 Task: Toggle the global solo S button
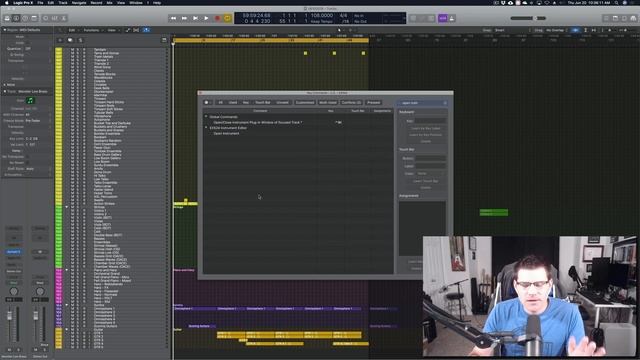click(x=80, y=40)
